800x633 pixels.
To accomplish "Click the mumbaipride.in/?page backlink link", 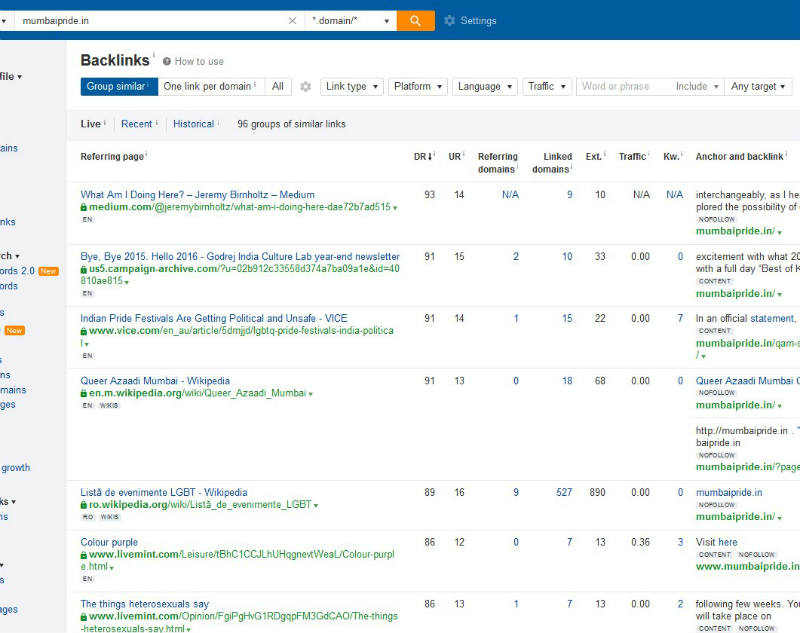I will pos(747,467).
